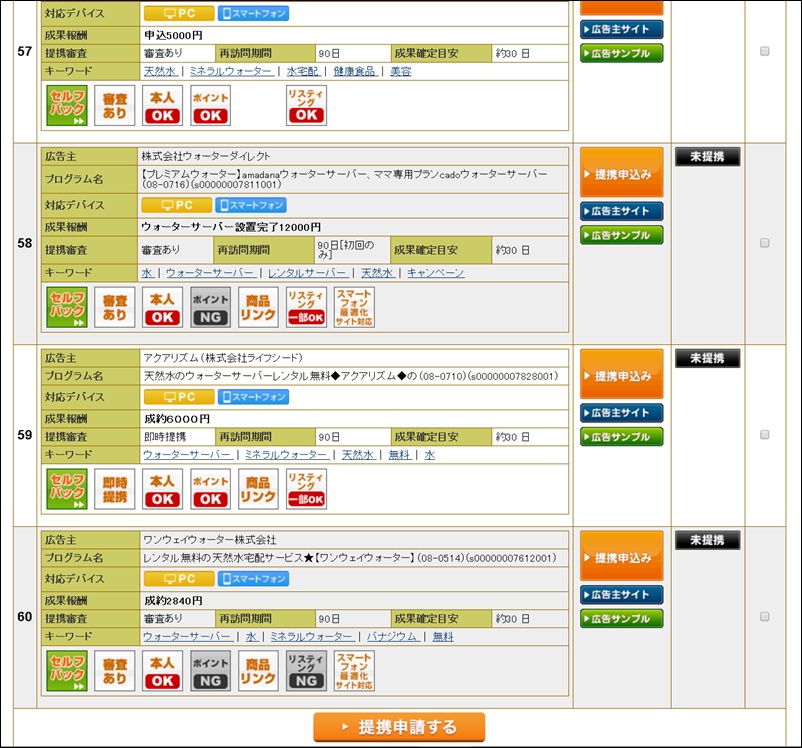Click the PC device badge in row 58
The height and width of the screenshot is (748, 802).
(x=176, y=205)
